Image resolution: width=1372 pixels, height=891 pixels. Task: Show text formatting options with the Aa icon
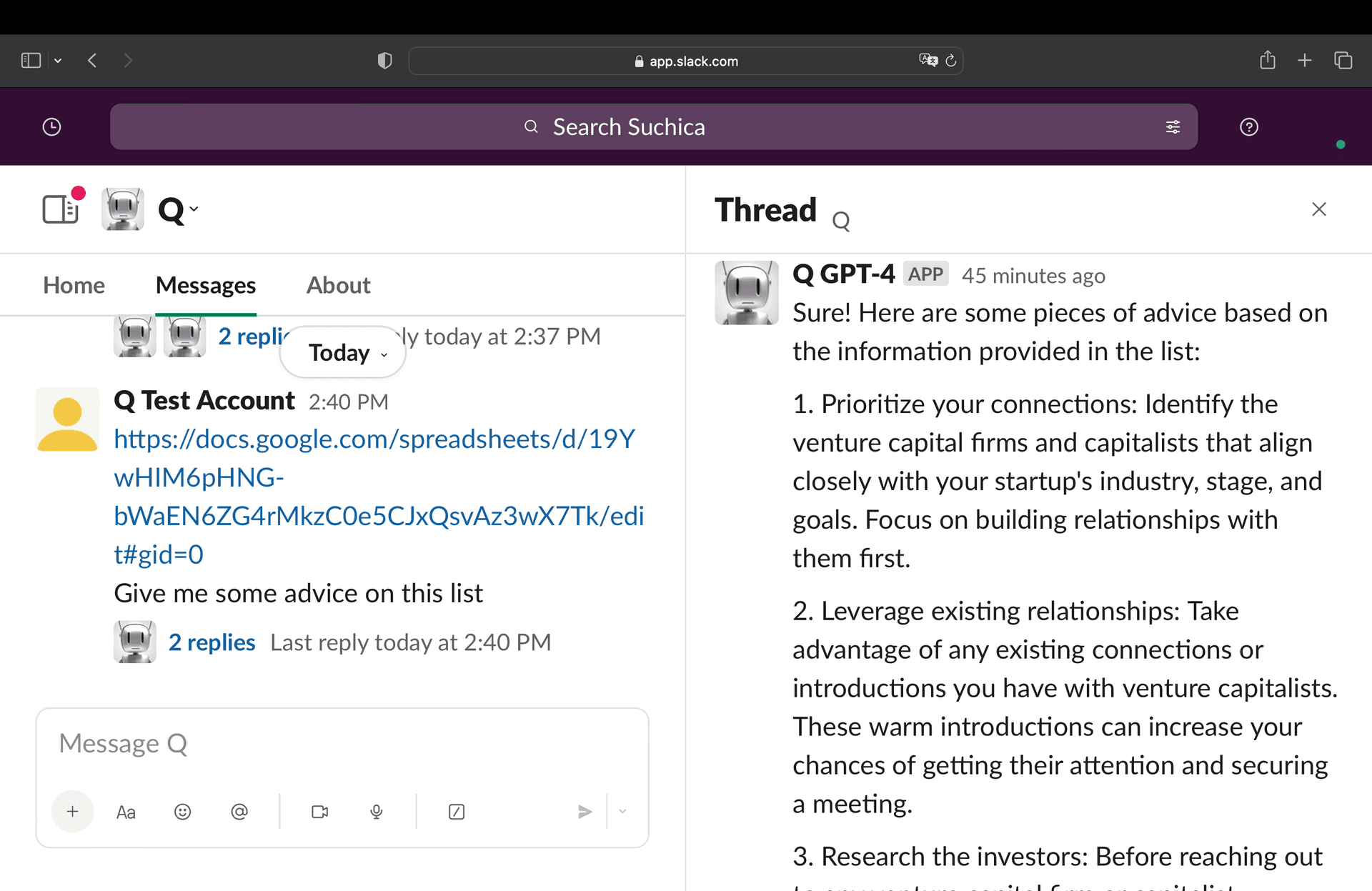[x=126, y=812]
